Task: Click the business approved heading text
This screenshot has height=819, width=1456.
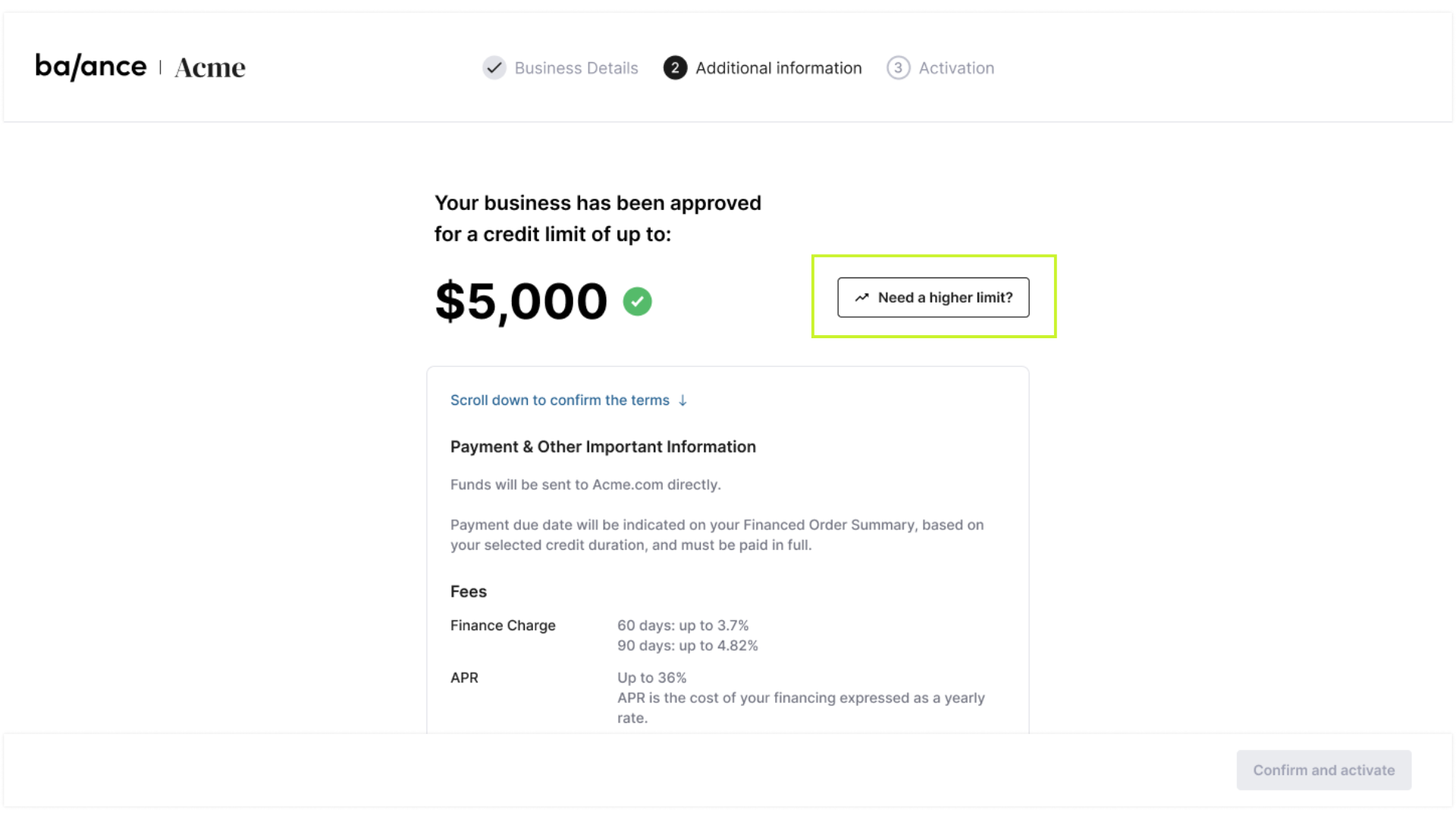Action: 598,218
